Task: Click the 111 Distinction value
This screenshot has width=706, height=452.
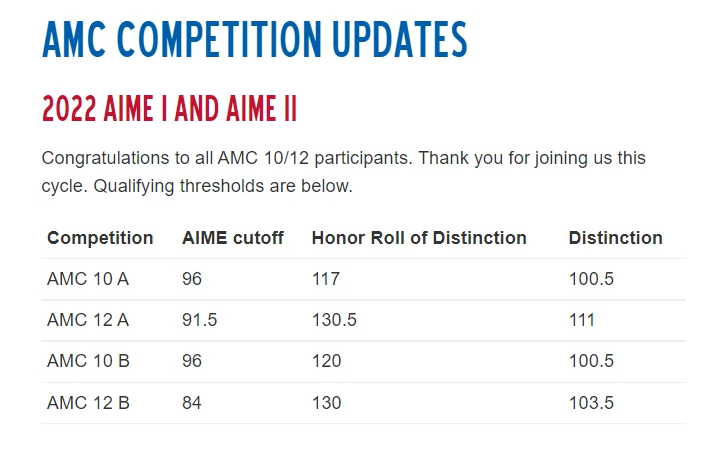Action: tap(582, 320)
